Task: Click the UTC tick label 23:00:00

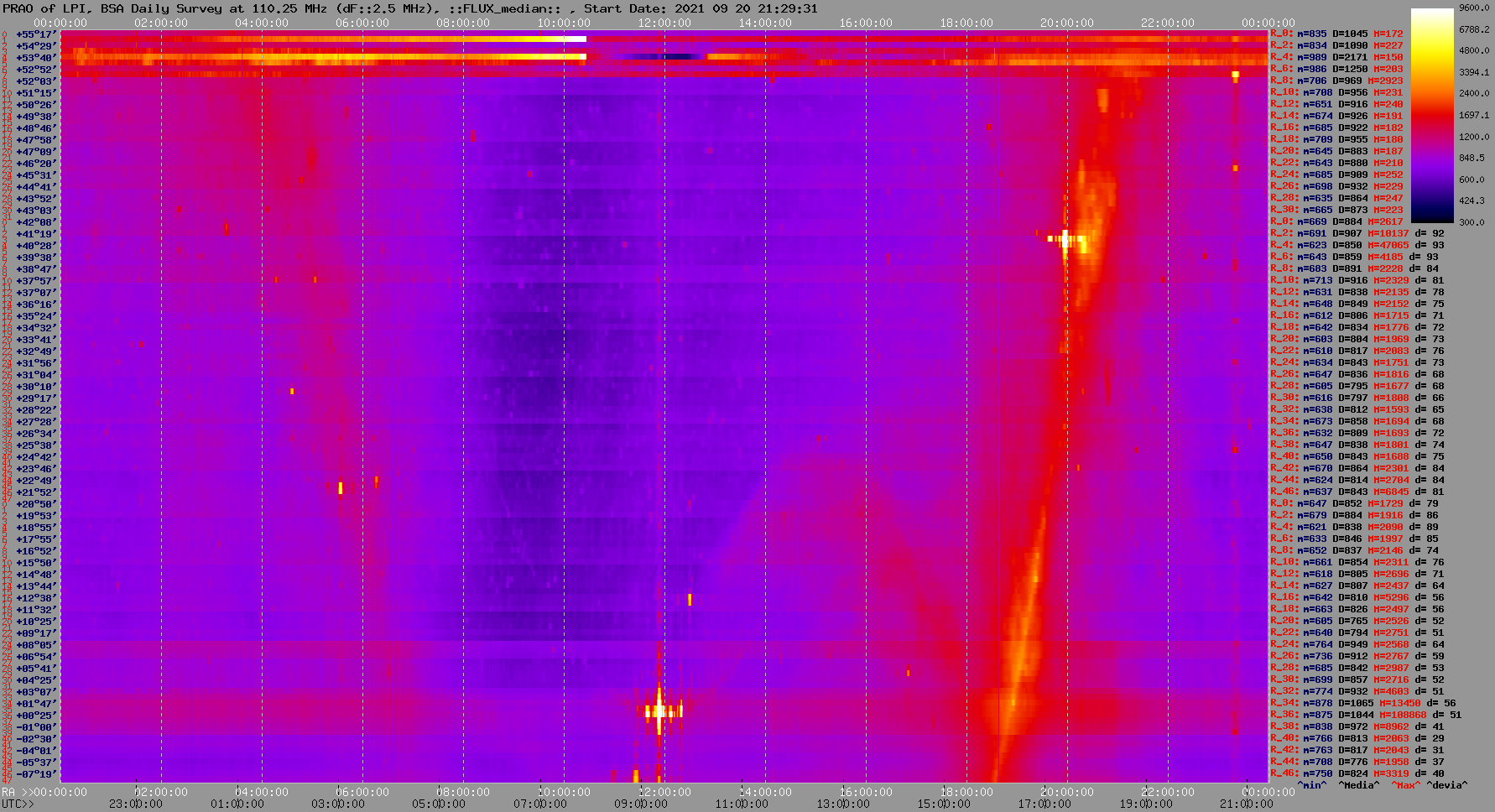Action: [x=137, y=804]
